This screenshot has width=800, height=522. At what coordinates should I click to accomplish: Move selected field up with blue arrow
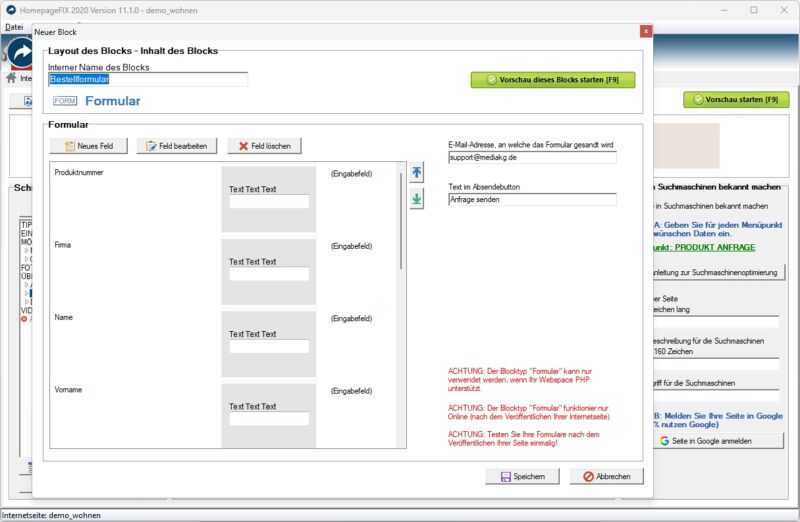[x=417, y=172]
